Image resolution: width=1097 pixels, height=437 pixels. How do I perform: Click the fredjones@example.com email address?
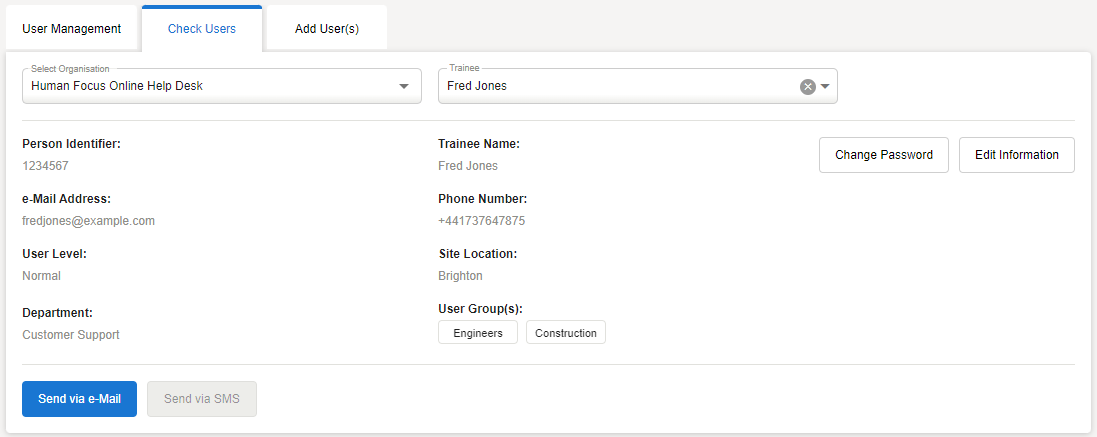tap(88, 221)
